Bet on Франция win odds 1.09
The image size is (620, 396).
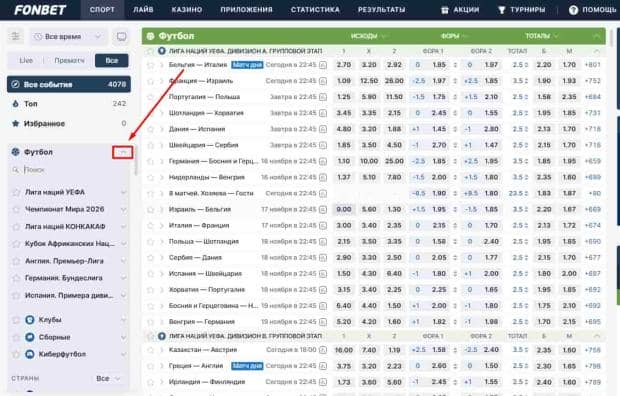pyautogui.click(x=344, y=81)
